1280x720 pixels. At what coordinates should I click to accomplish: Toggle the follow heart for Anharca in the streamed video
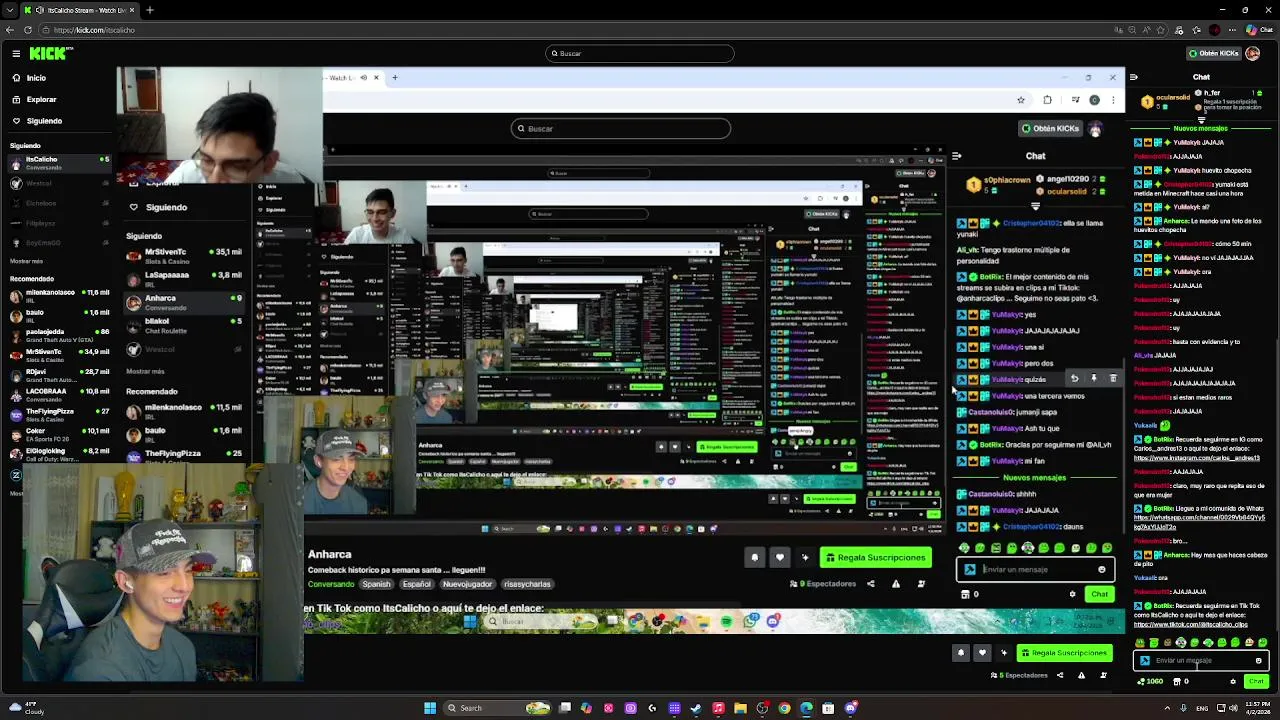coord(779,557)
